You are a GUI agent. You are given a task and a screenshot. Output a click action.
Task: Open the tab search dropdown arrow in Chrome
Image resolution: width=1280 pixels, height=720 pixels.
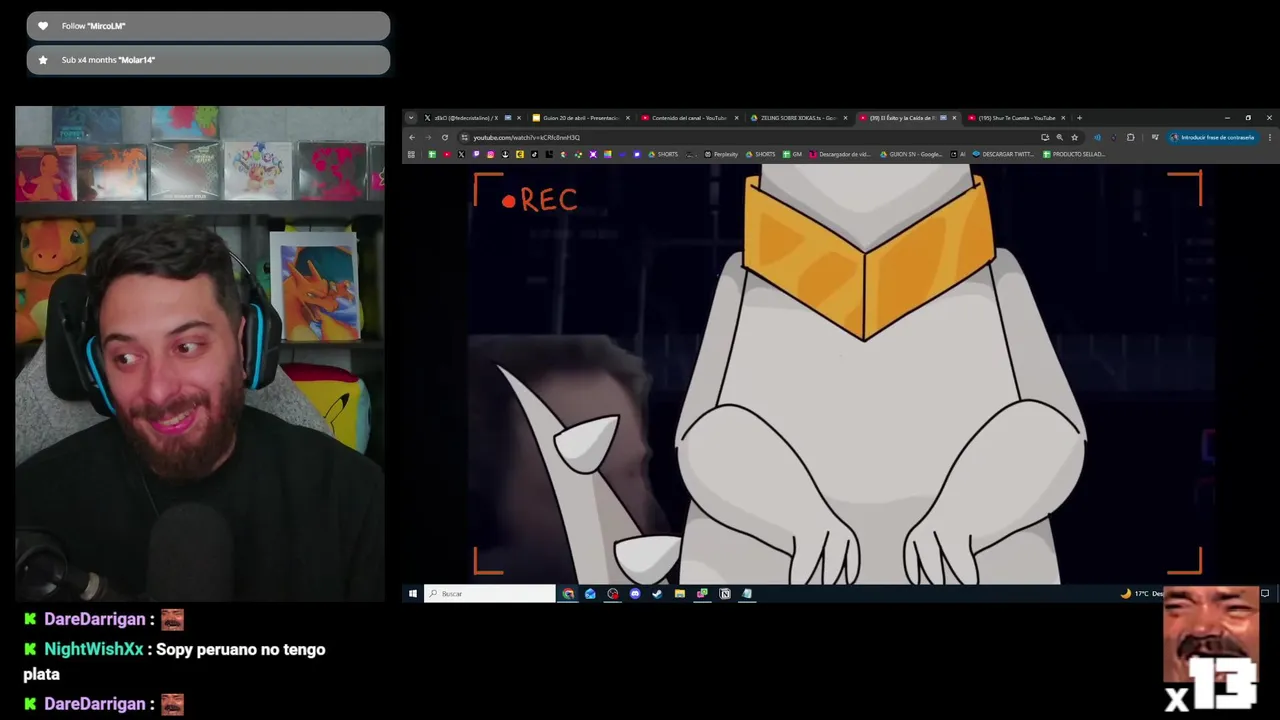coord(410,118)
